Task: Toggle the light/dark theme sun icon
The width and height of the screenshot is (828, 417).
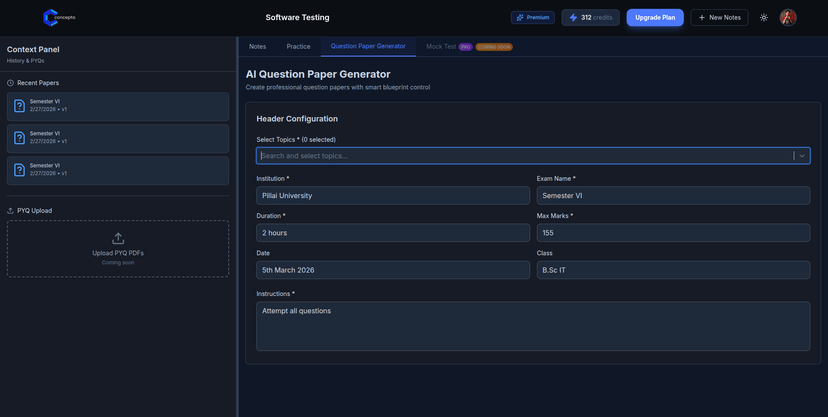Action: point(764,18)
